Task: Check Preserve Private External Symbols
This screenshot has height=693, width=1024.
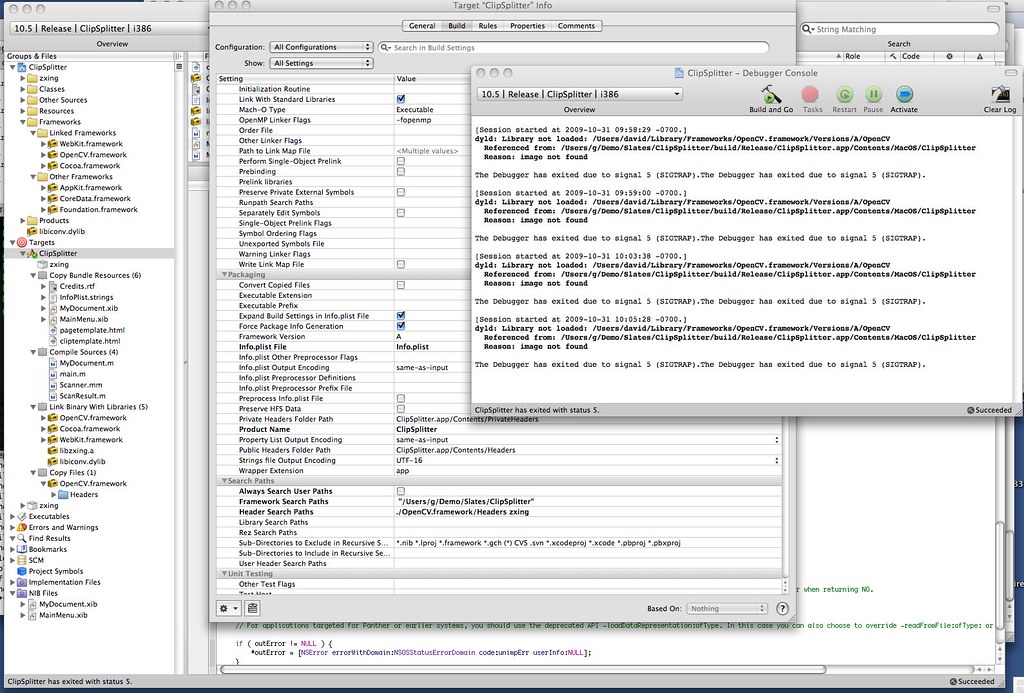Action: (401, 192)
